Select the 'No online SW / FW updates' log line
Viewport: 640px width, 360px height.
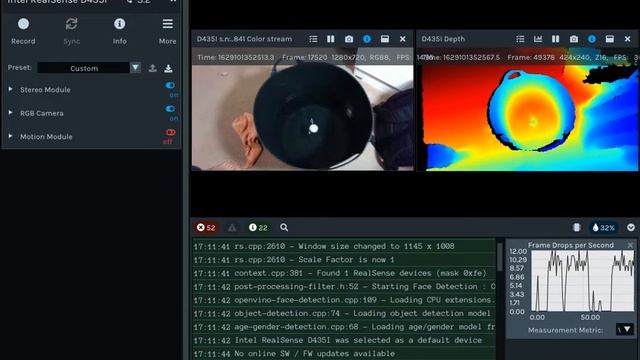click(x=344, y=353)
